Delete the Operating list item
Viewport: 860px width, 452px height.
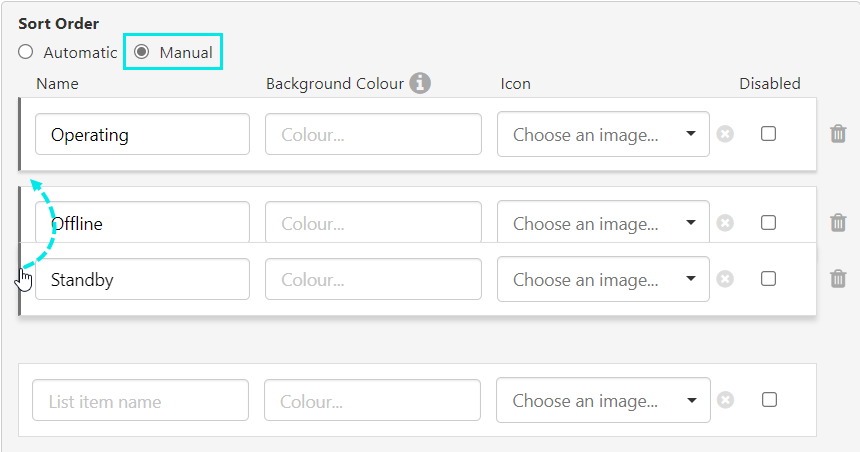click(x=838, y=134)
